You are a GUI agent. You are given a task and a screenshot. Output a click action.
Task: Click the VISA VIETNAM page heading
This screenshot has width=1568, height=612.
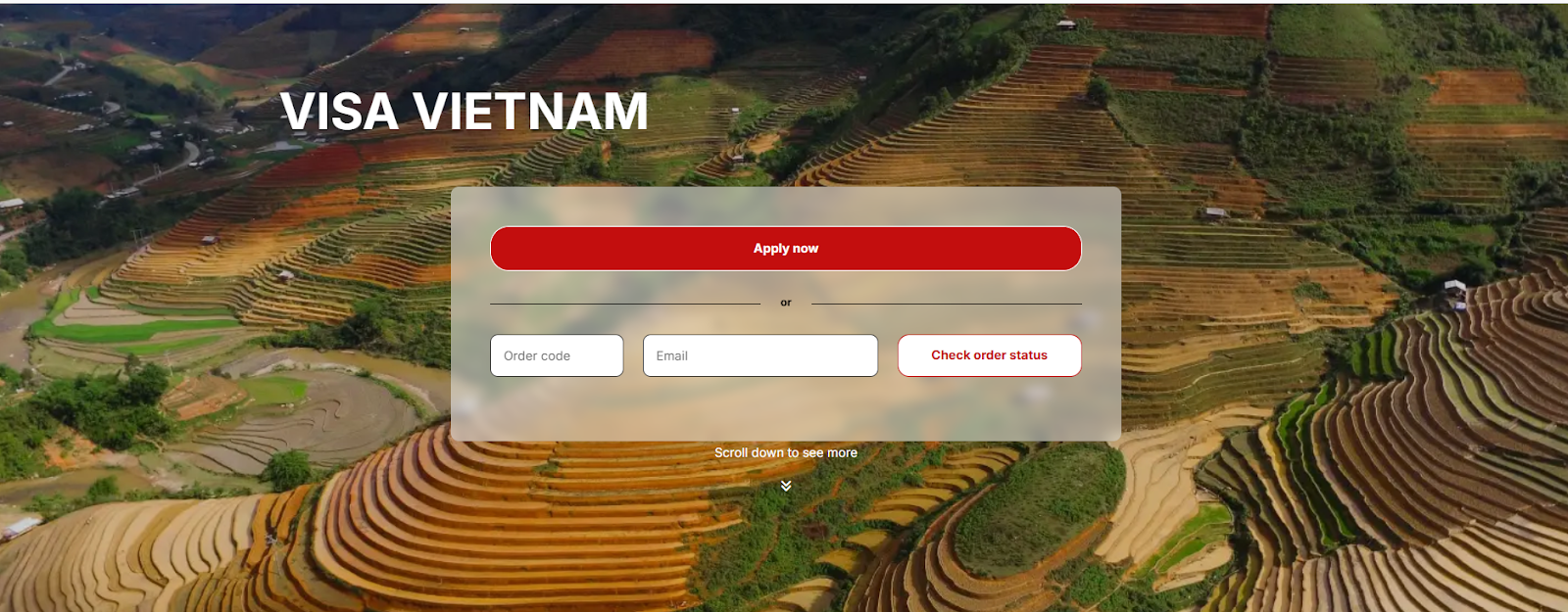[x=465, y=111]
